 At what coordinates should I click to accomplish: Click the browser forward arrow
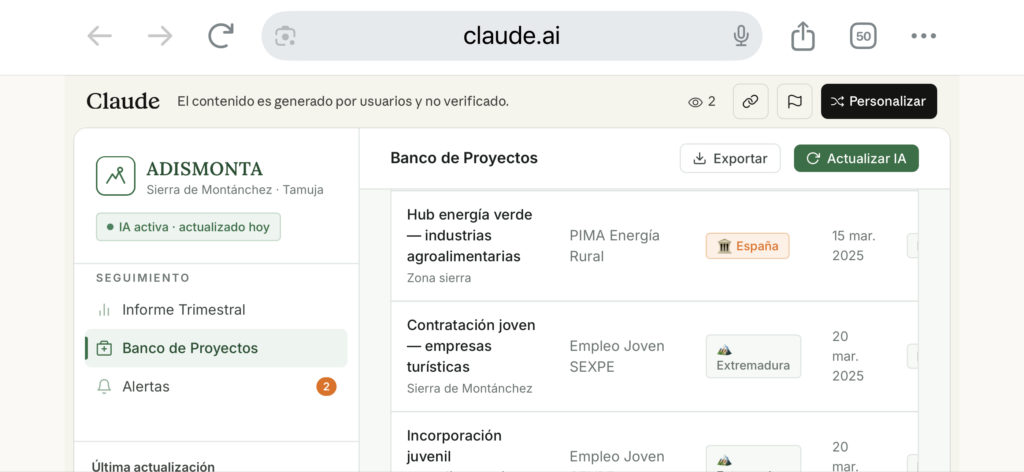[x=160, y=36]
